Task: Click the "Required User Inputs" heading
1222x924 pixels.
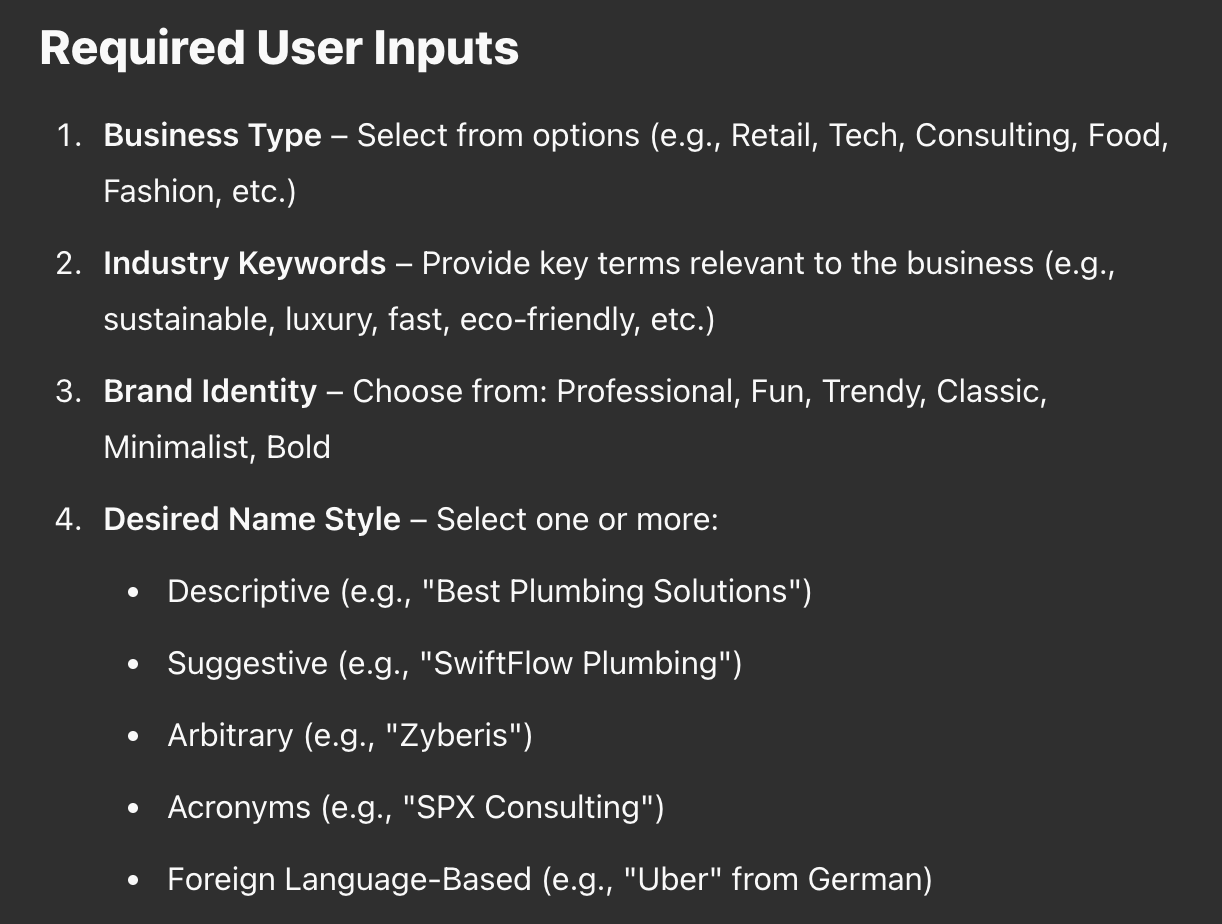Action: pyautogui.click(x=279, y=48)
